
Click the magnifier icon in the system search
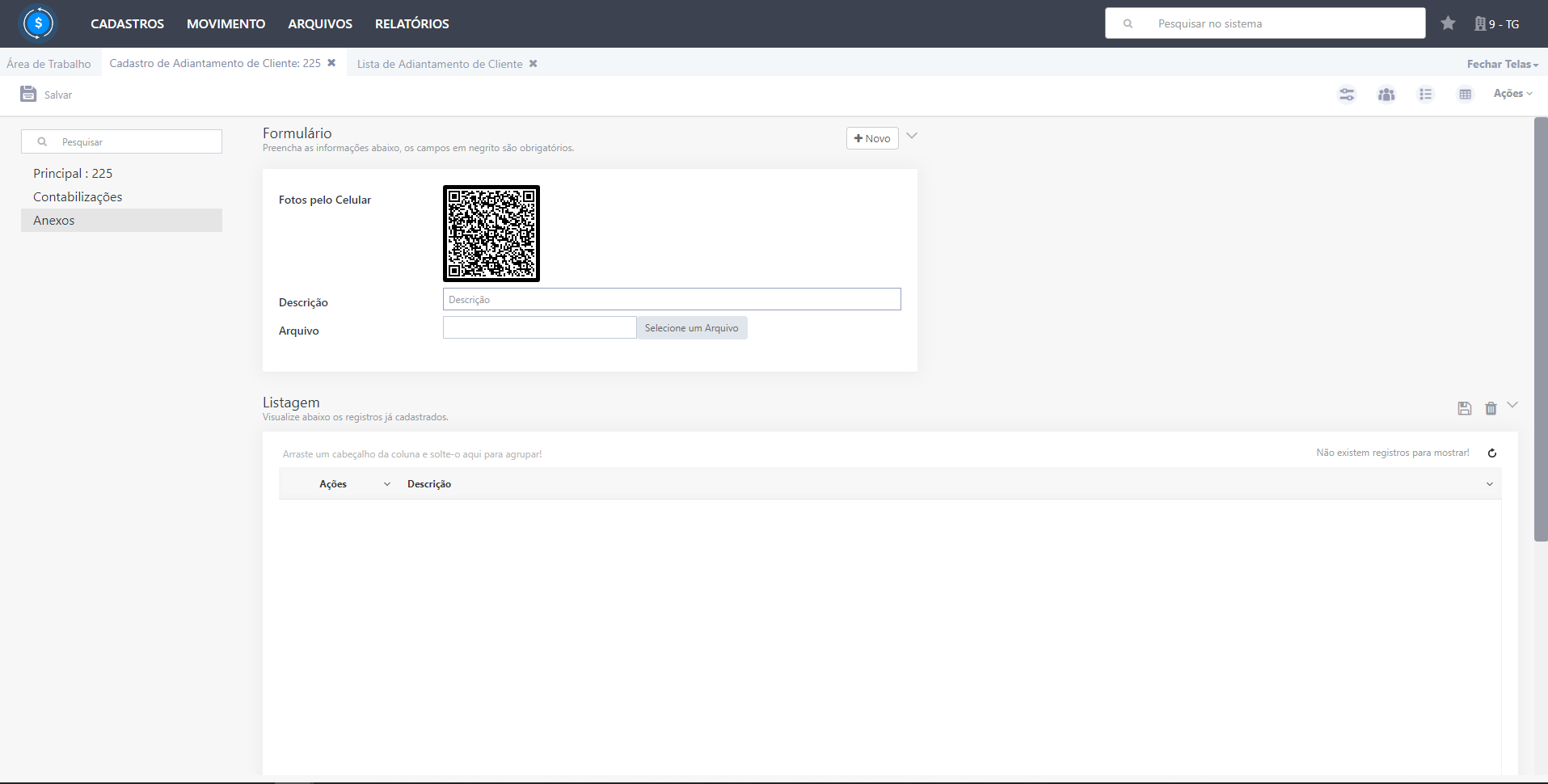coord(1128,23)
